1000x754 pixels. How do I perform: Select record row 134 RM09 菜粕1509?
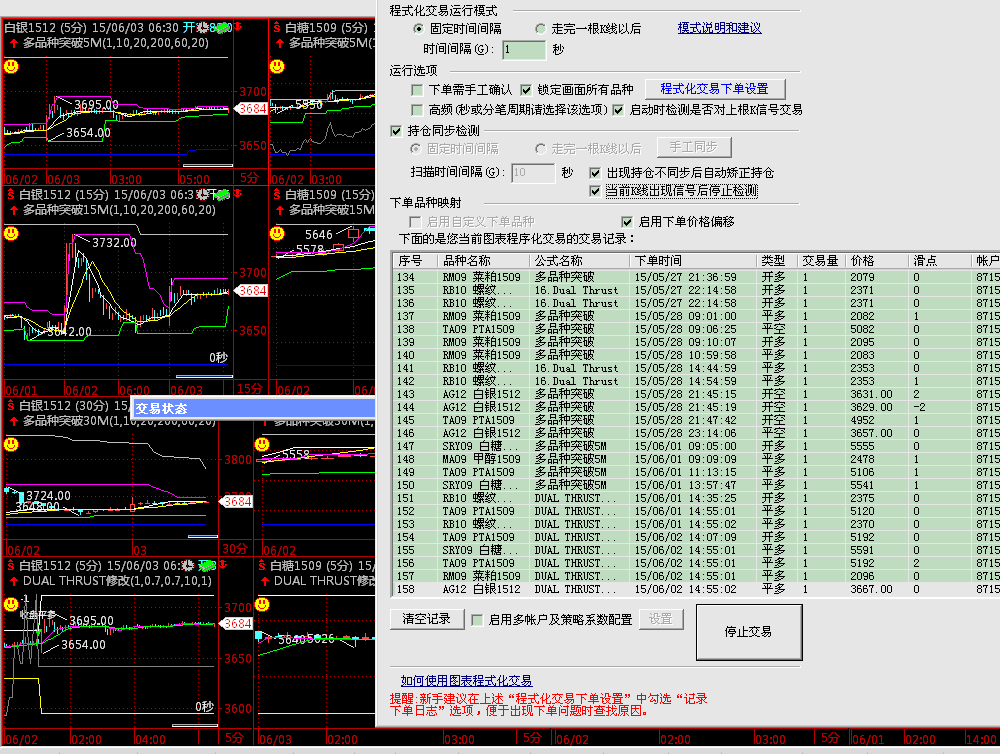[x=696, y=277]
